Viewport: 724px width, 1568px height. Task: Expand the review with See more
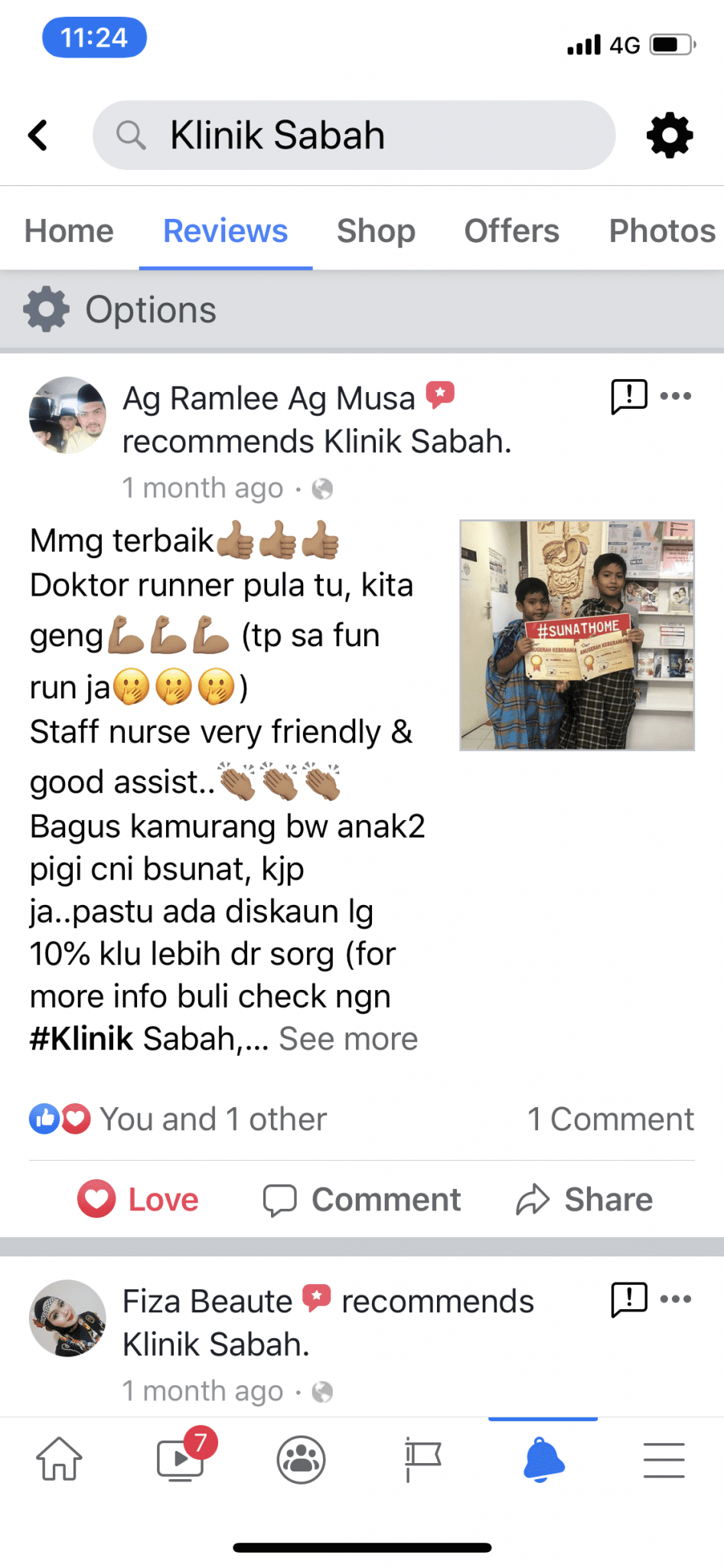coord(348,1039)
